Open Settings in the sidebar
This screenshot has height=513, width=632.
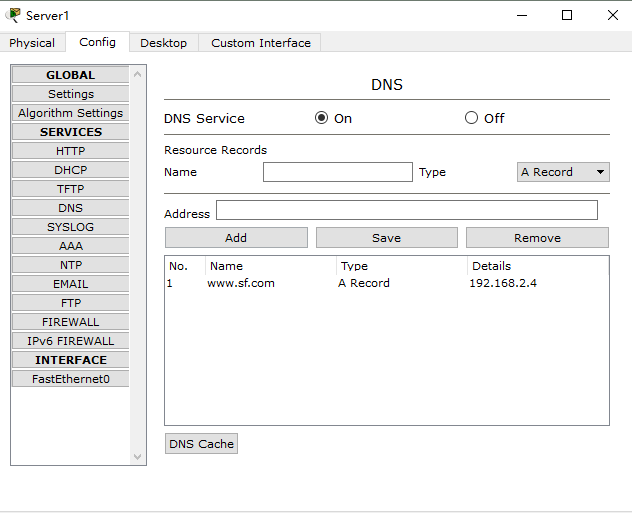[71, 94]
